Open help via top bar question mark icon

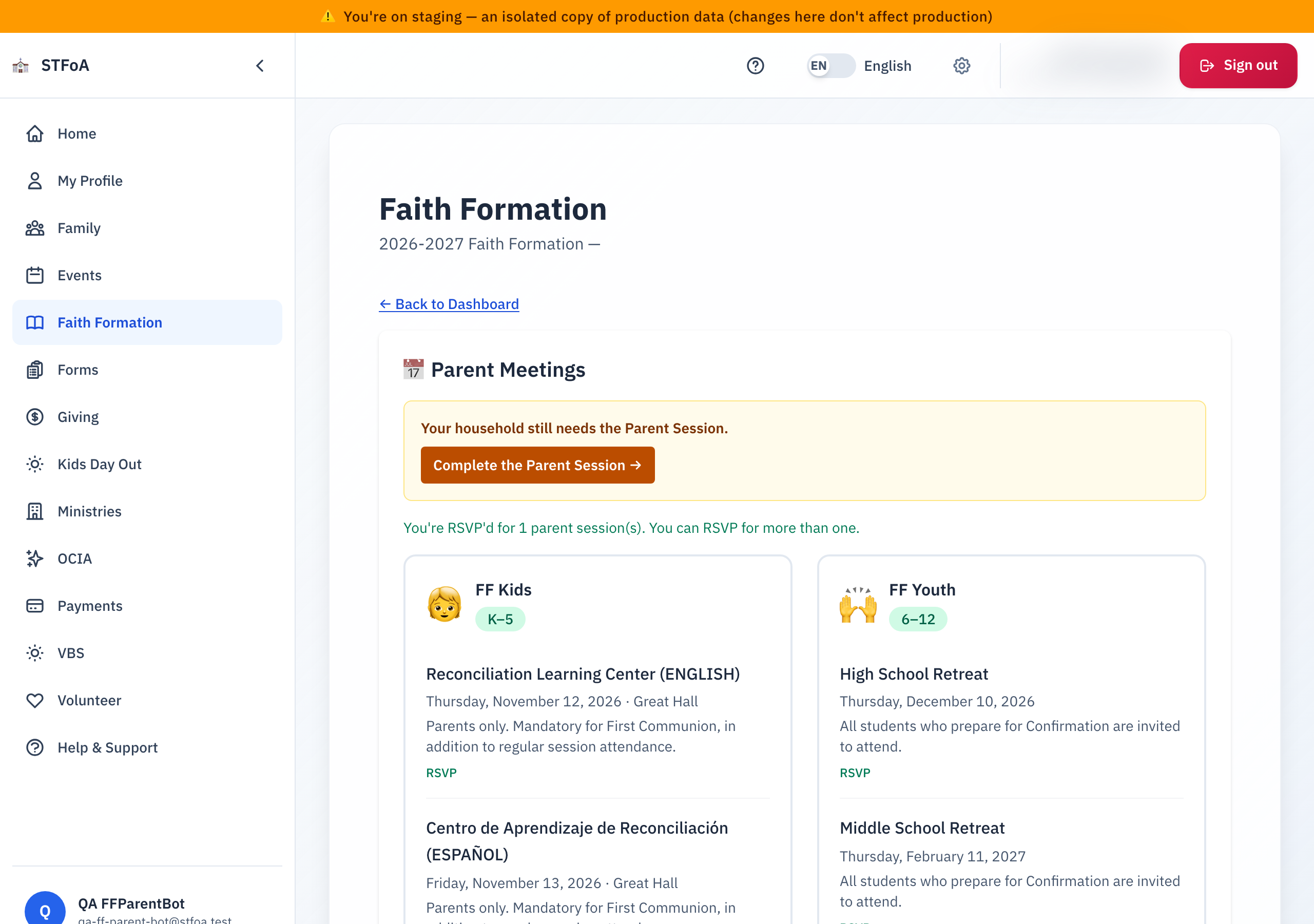tap(756, 66)
